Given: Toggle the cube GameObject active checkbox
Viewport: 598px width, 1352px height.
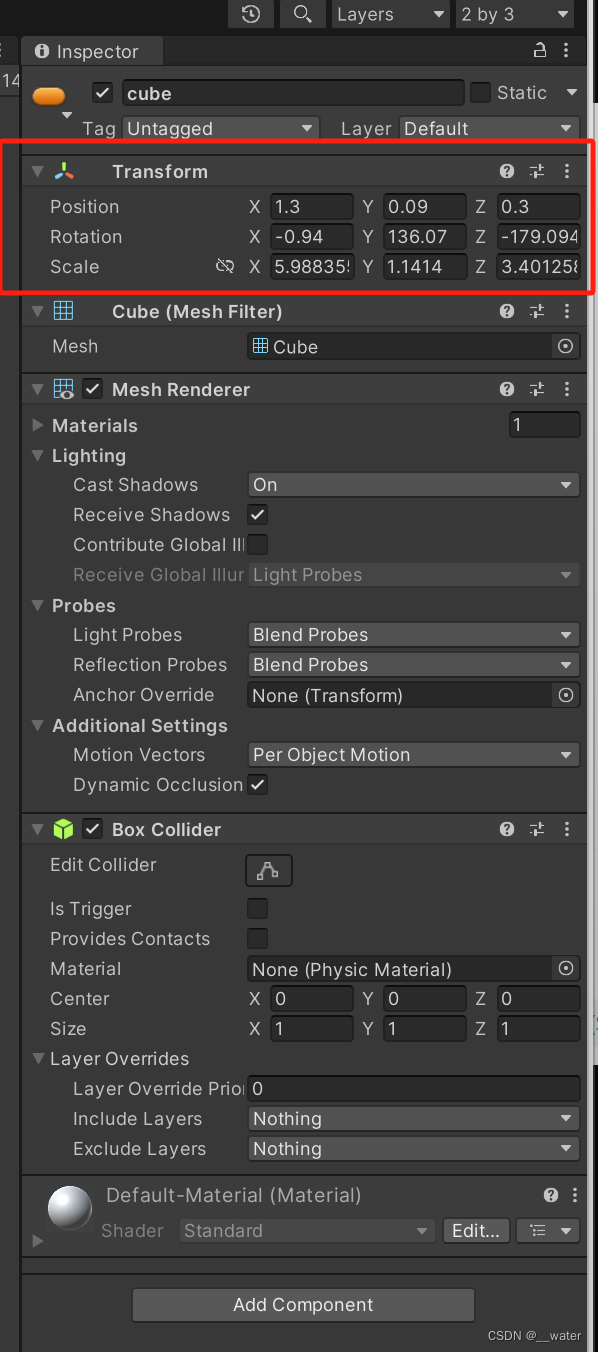Looking at the screenshot, I should point(102,91).
